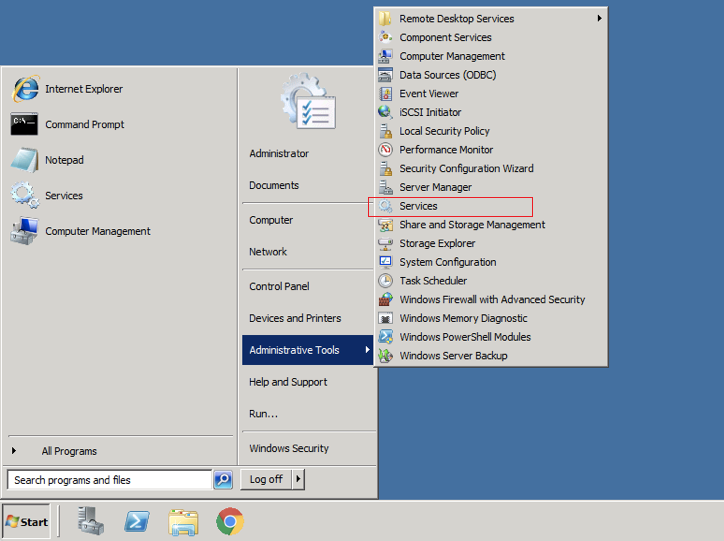Image resolution: width=724 pixels, height=541 pixels.
Task: Click the Log off button
Action: point(266,479)
